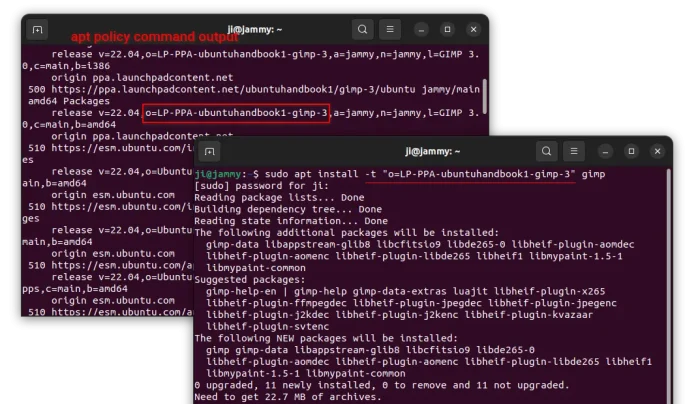Open new tab in front terminal window
Screen dimensions: 700x404
209,152
